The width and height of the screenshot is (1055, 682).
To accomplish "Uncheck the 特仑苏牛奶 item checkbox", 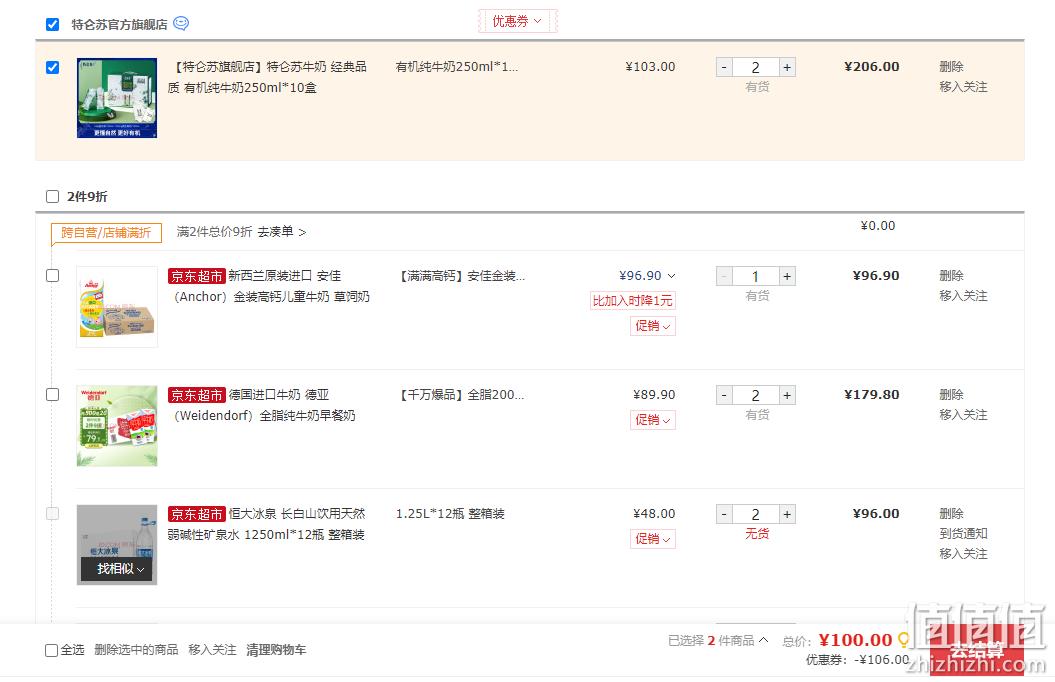I will [52, 67].
